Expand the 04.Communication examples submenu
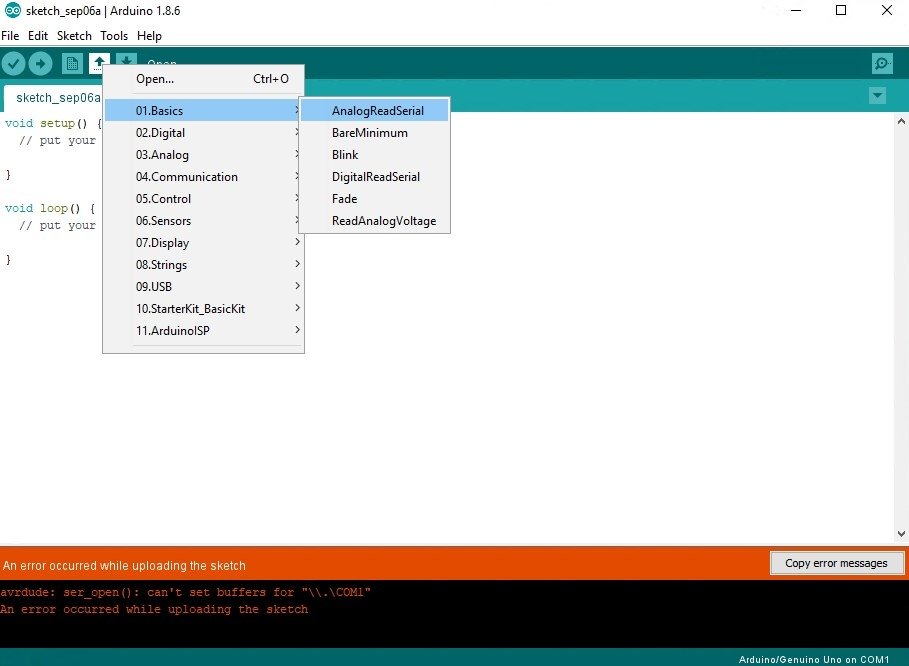909x666 pixels. [186, 176]
